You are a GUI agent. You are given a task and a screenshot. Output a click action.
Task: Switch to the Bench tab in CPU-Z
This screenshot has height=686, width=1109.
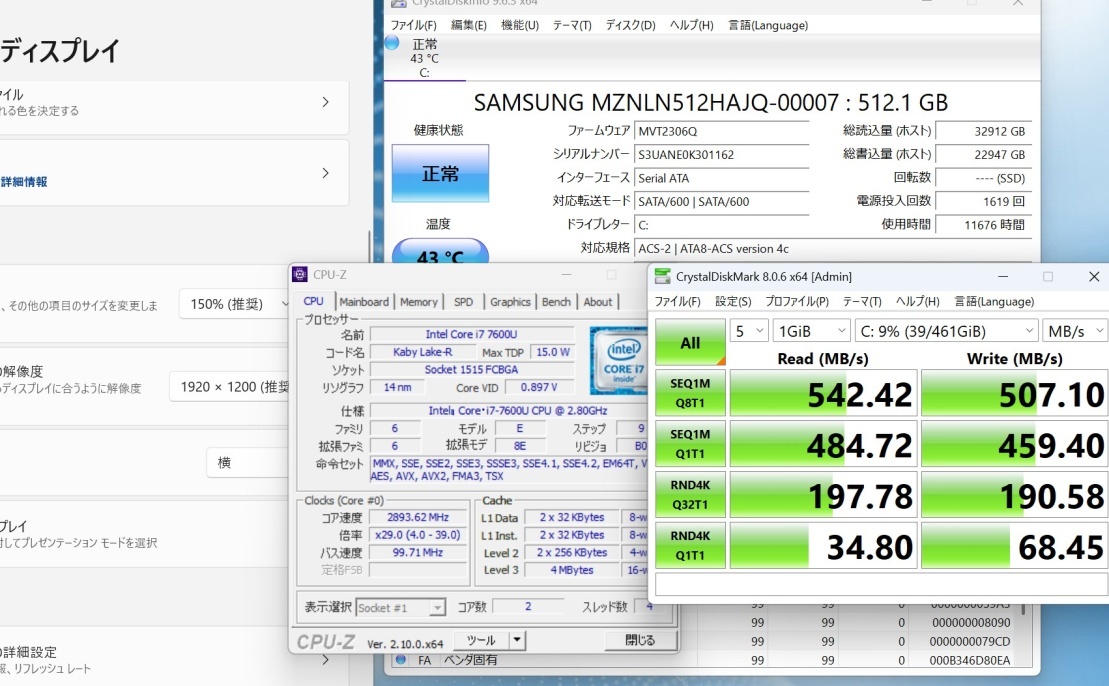[557, 302]
